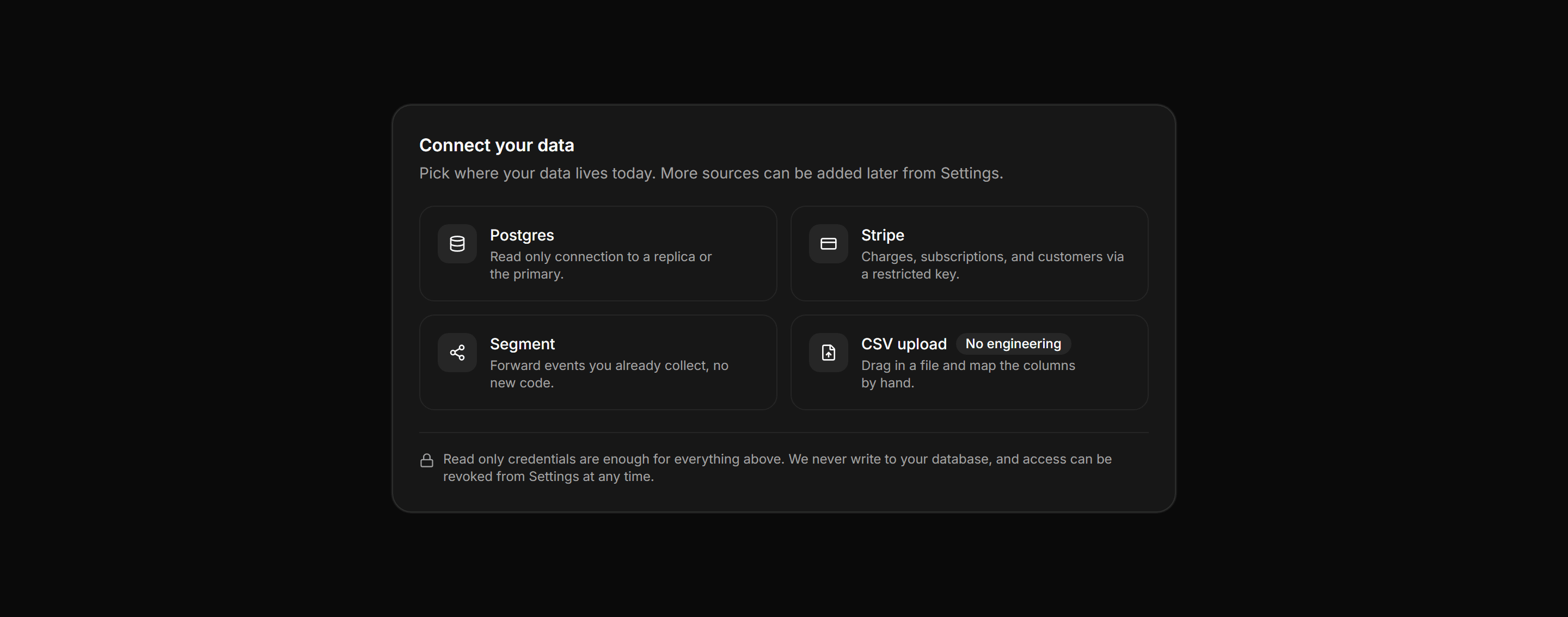1568x617 pixels.
Task: Click the Postgres database icon
Action: coord(457,244)
